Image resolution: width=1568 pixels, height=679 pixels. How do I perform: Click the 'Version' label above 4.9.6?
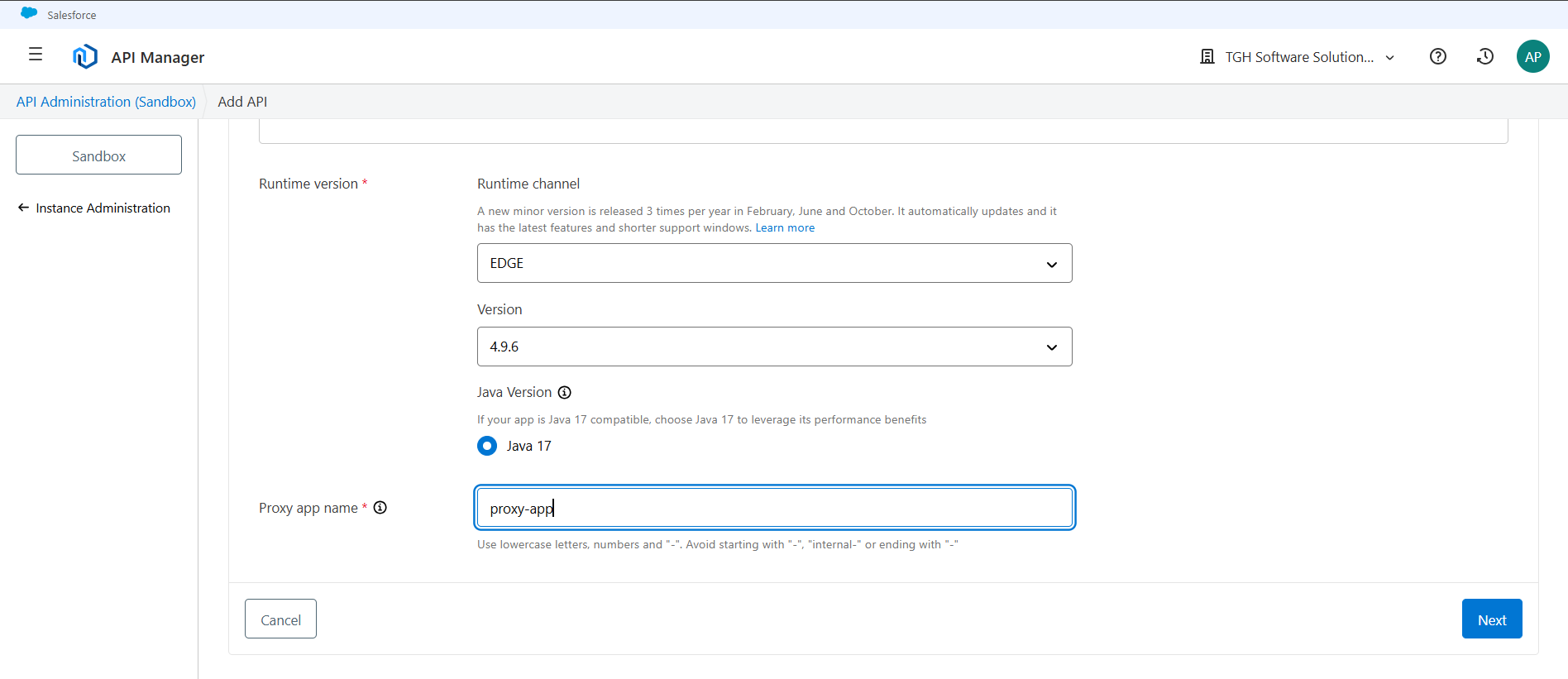[x=500, y=309]
